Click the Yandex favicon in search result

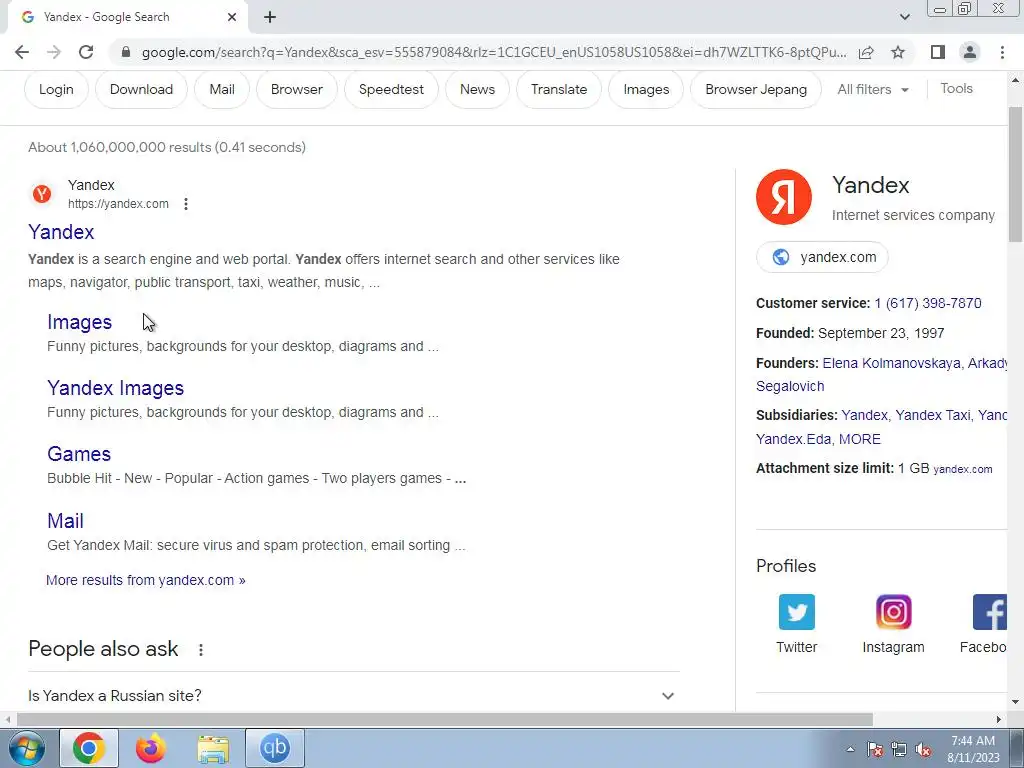pyautogui.click(x=42, y=194)
